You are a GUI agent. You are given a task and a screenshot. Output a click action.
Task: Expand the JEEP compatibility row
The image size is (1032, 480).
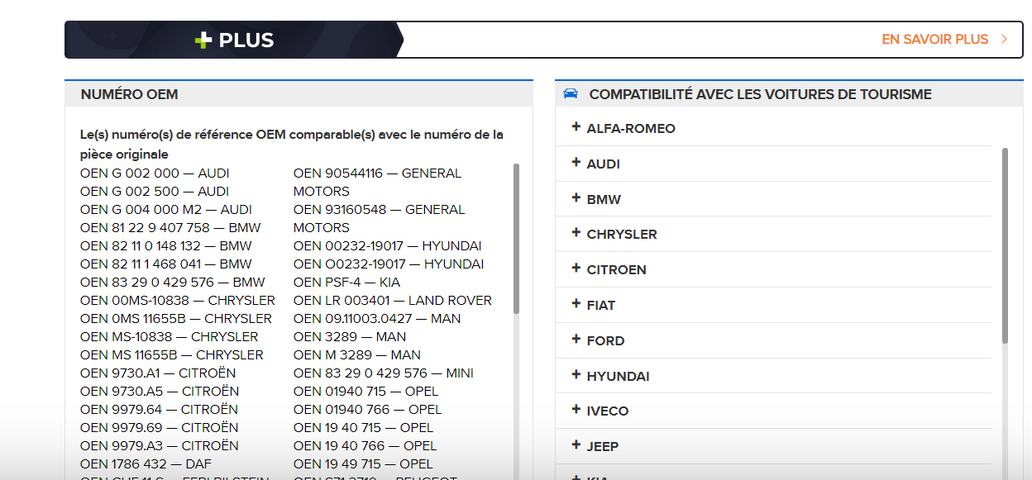click(773, 447)
